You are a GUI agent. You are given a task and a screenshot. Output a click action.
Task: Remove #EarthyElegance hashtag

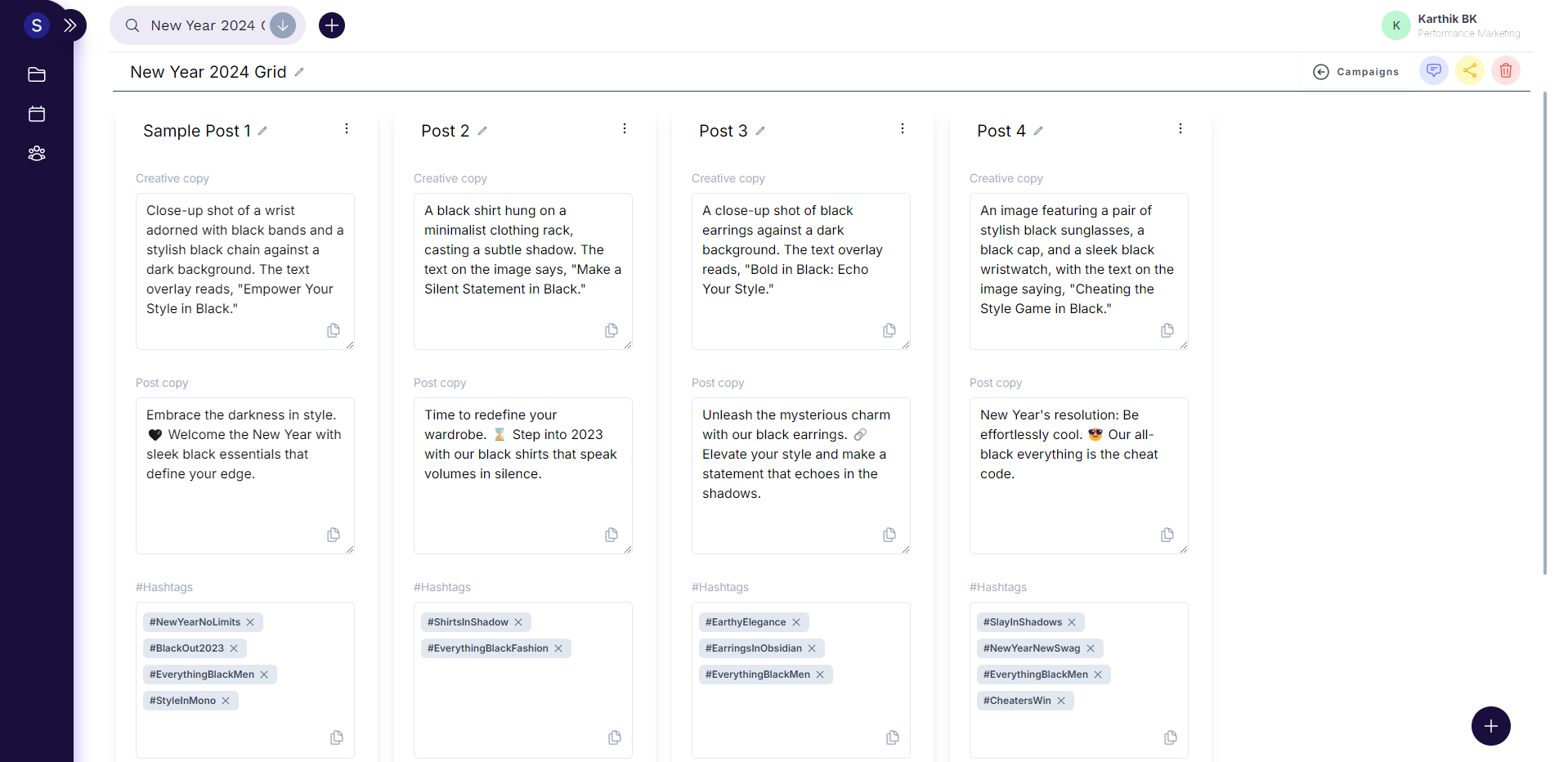pos(796,622)
